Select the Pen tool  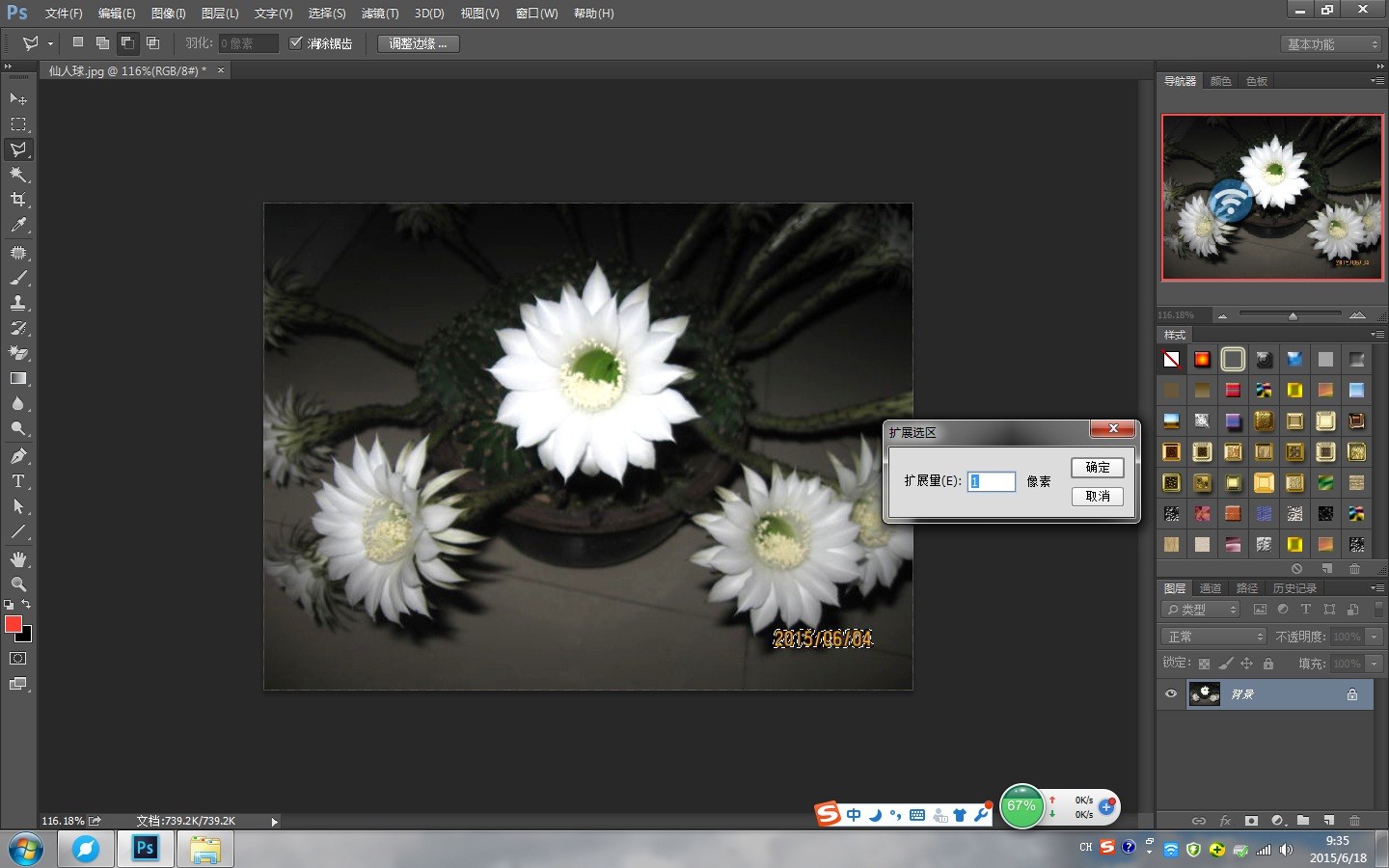click(18, 456)
